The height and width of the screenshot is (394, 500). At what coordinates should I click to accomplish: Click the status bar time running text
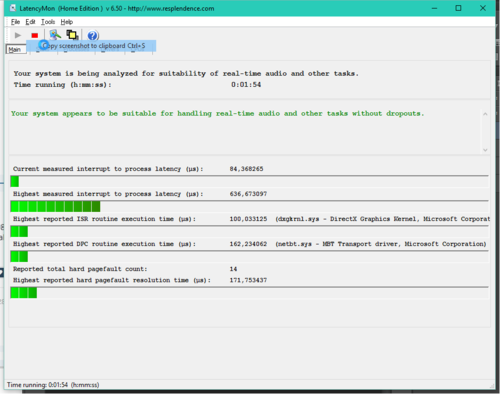(x=53, y=385)
